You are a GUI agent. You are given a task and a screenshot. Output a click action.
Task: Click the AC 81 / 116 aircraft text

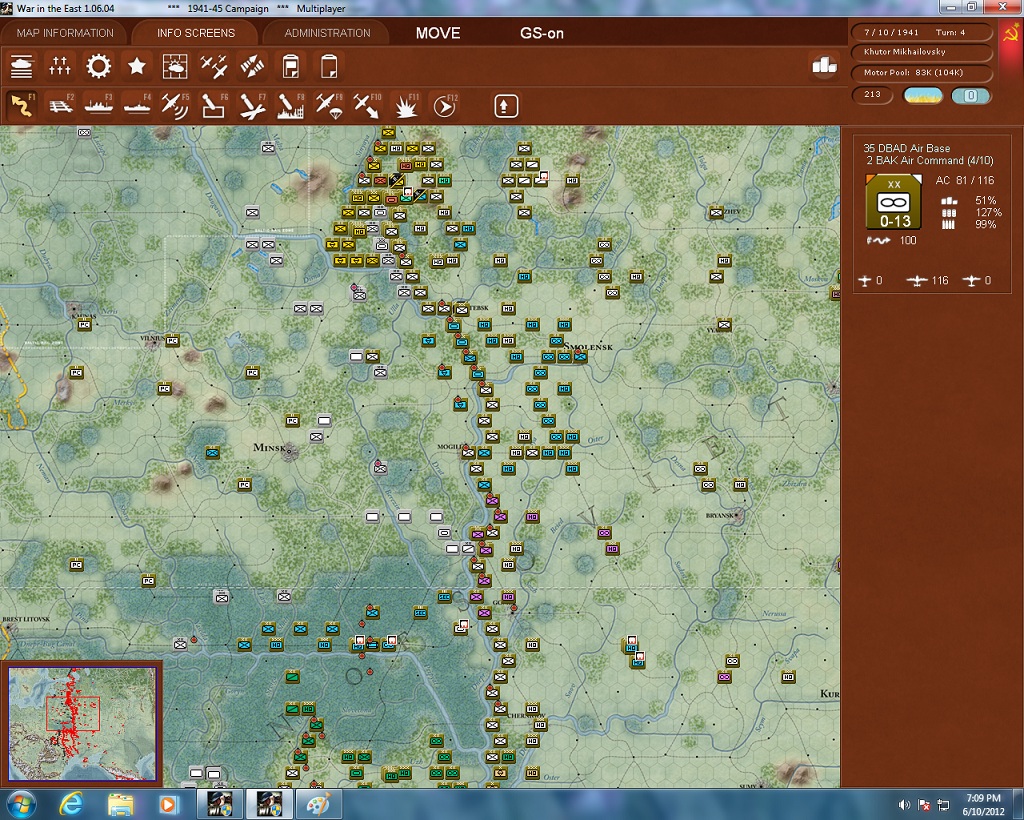pos(965,180)
